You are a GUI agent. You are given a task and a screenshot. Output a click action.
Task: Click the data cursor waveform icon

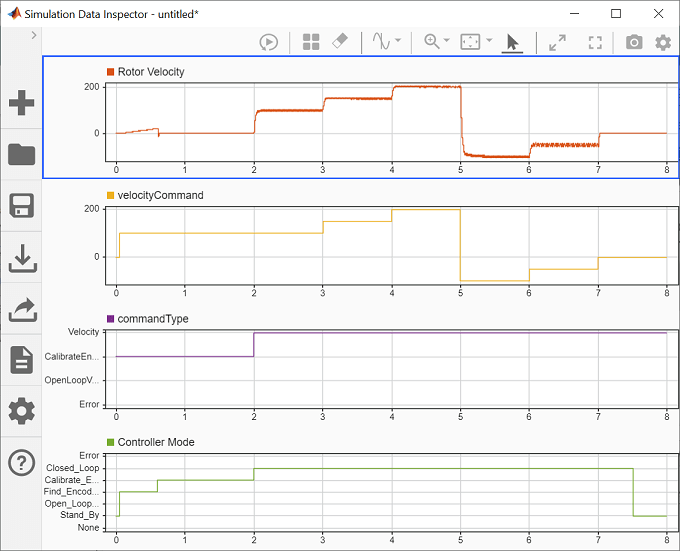point(381,41)
